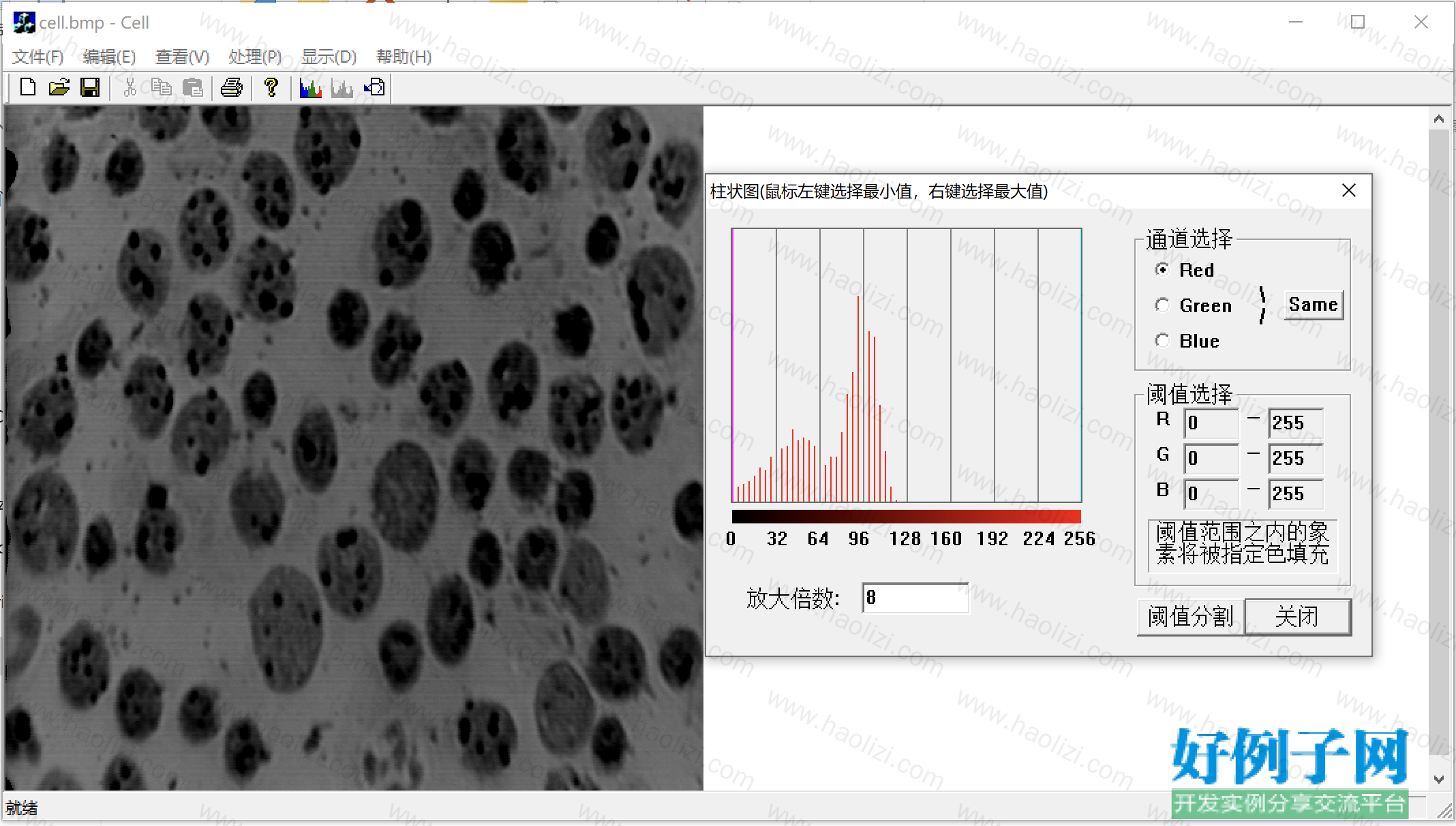Image resolution: width=1456 pixels, height=826 pixels.
Task: Click the red gradient intensity bar
Action: point(907,517)
